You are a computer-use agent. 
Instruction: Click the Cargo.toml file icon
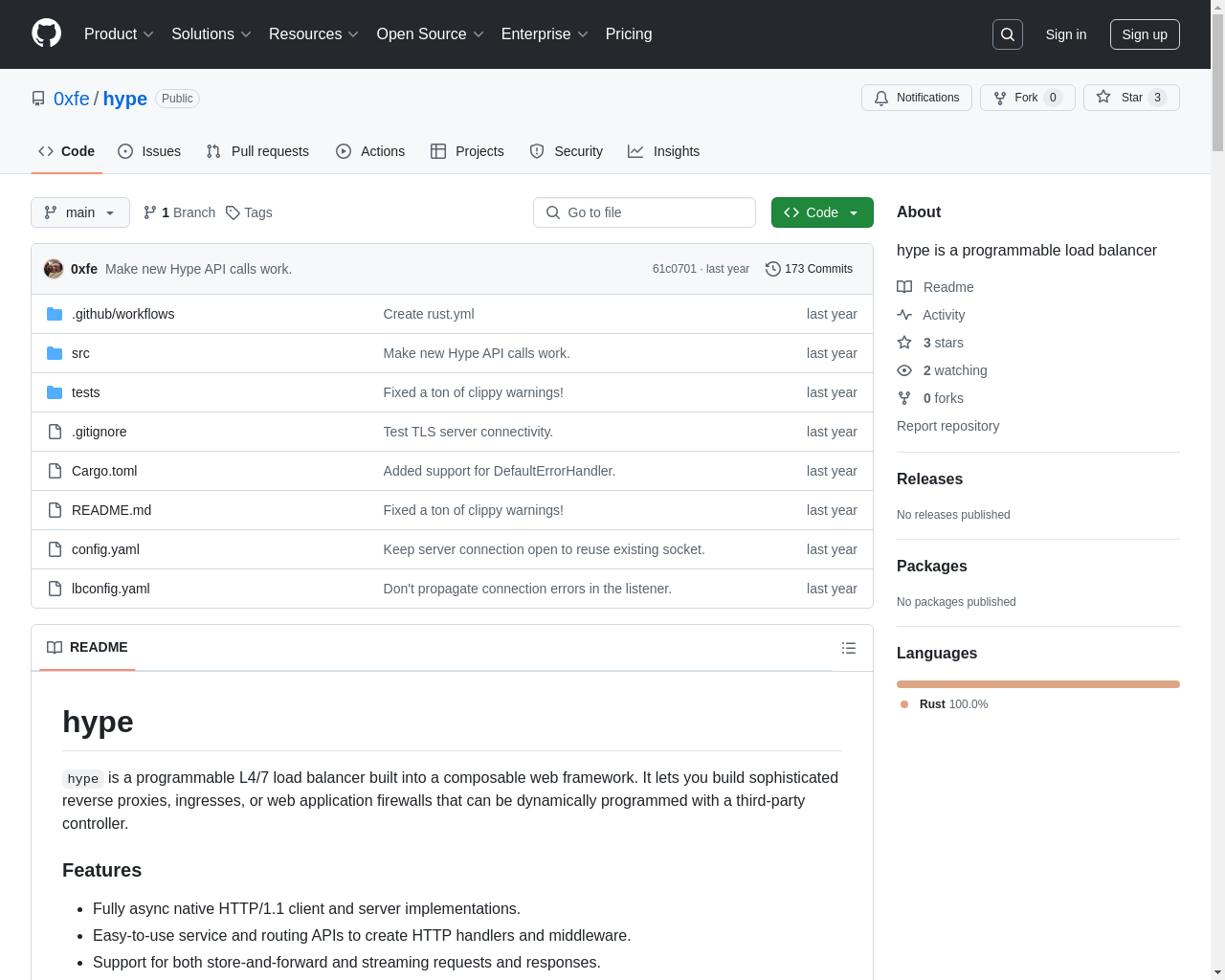55,471
